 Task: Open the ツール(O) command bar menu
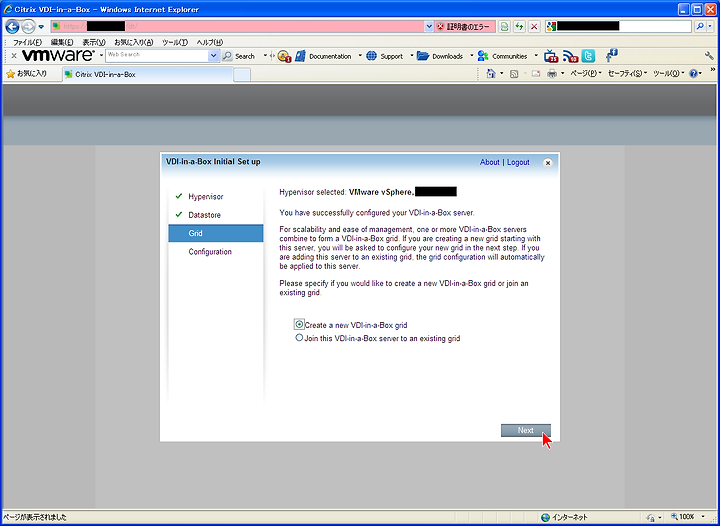(x=669, y=73)
